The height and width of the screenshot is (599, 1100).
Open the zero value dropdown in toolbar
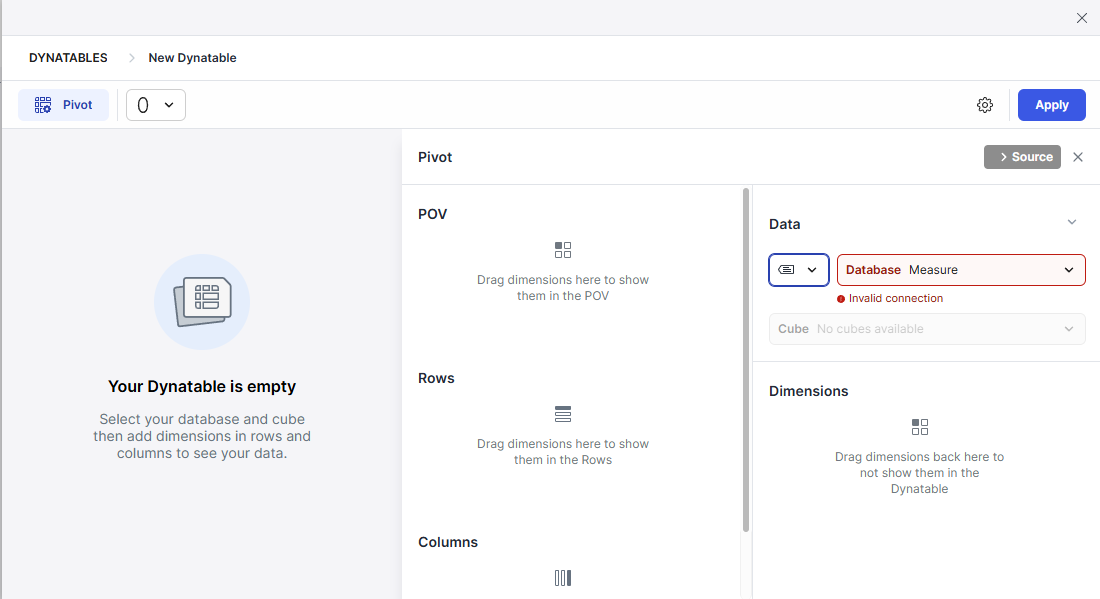(156, 105)
